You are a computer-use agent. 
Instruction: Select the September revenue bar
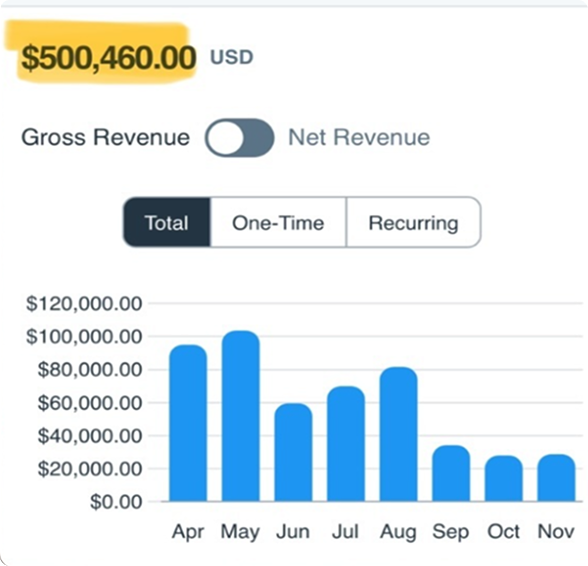(x=451, y=473)
